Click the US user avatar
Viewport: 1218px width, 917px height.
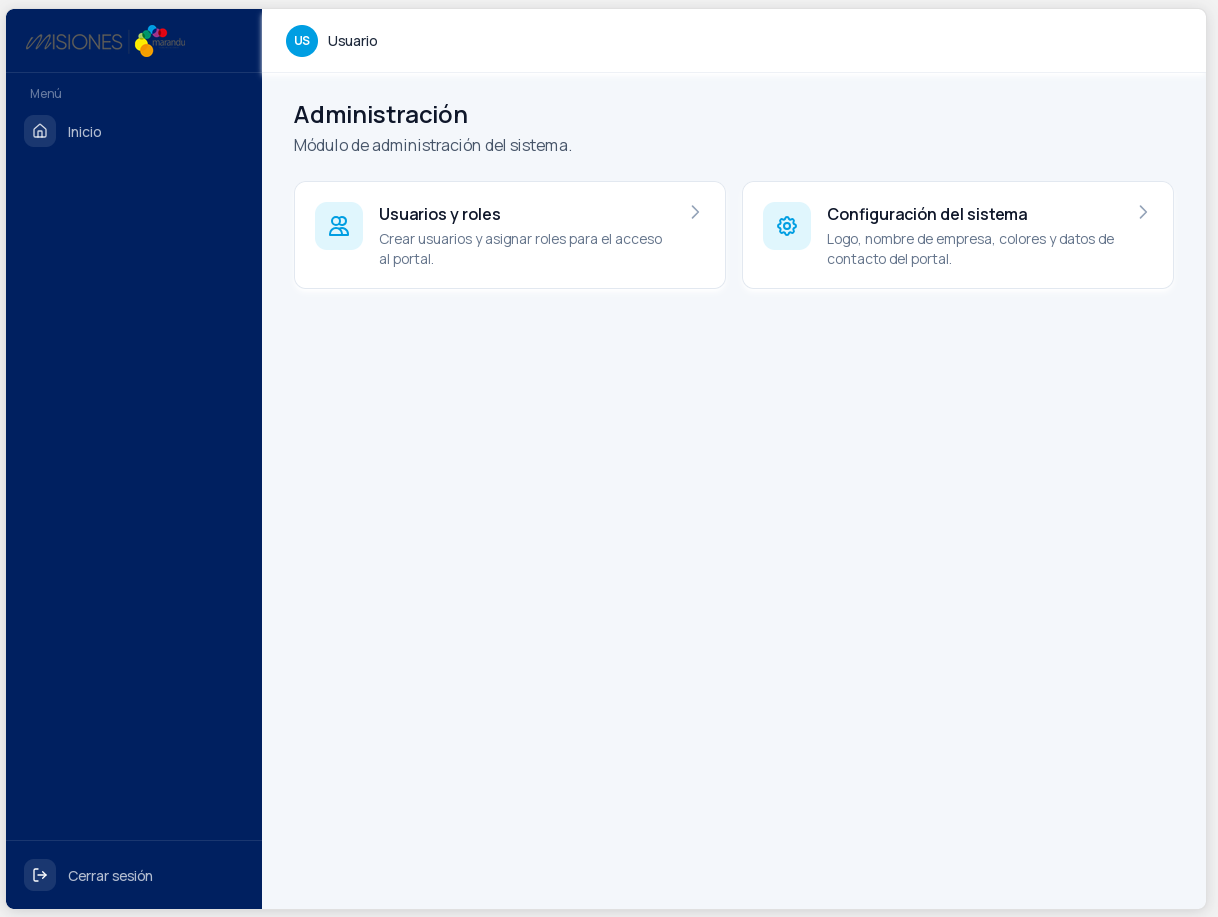(x=302, y=41)
